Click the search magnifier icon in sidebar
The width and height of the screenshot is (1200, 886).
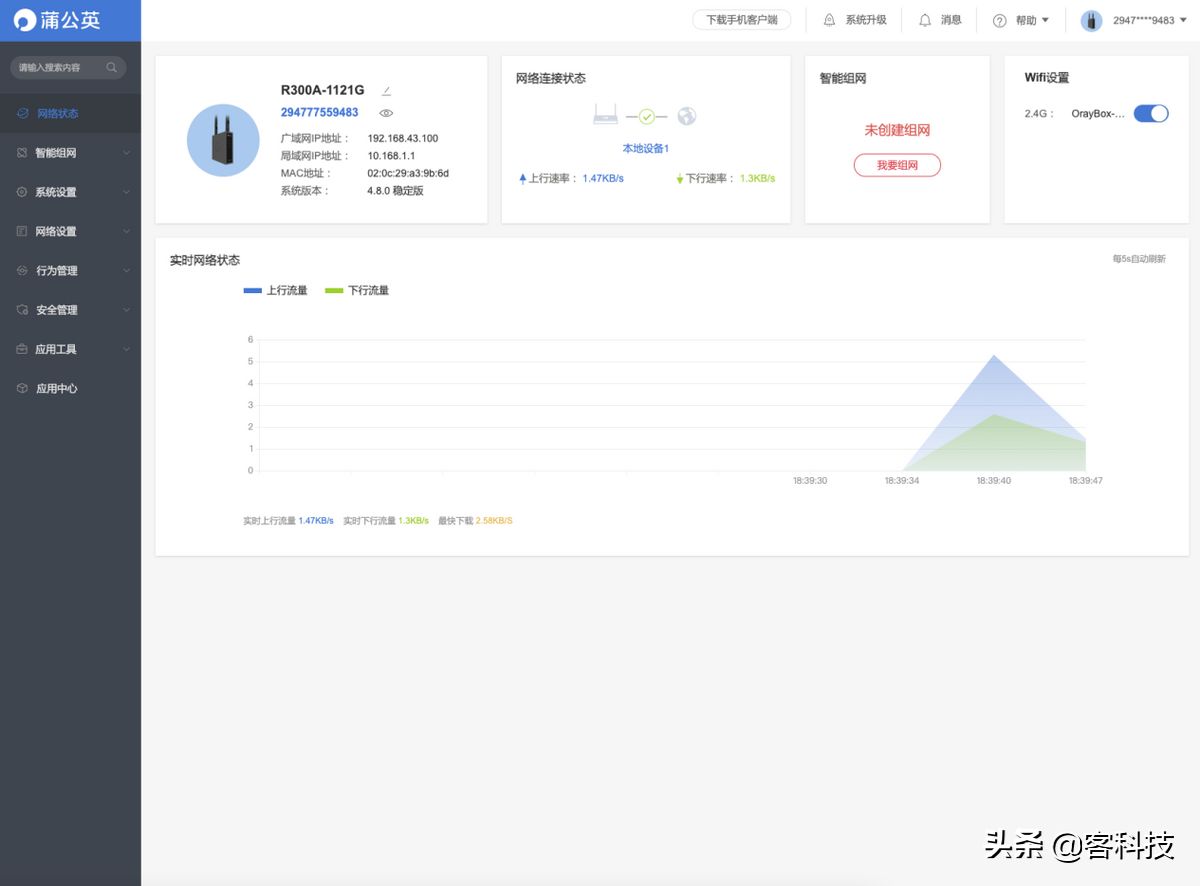[112, 68]
